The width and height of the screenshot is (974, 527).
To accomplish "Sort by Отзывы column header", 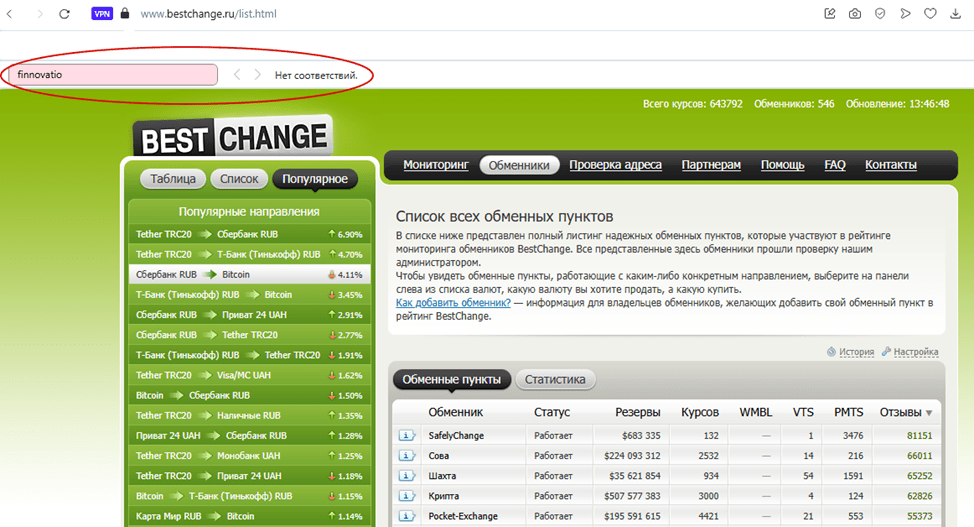I will [906, 412].
